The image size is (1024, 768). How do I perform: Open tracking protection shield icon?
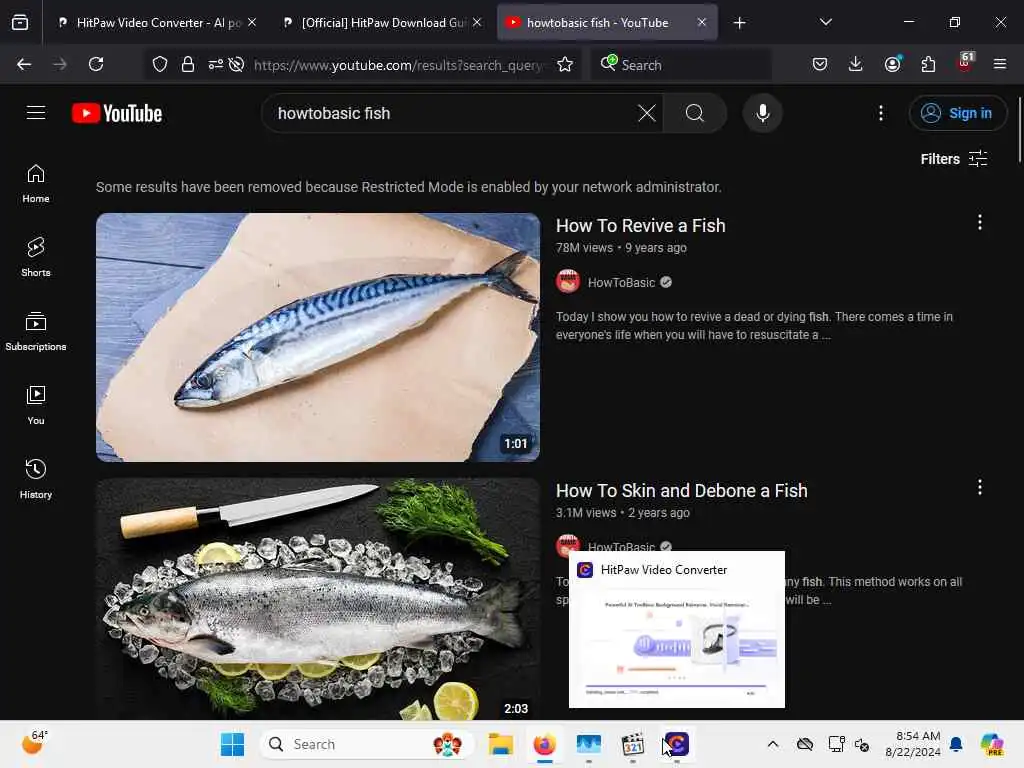160,64
